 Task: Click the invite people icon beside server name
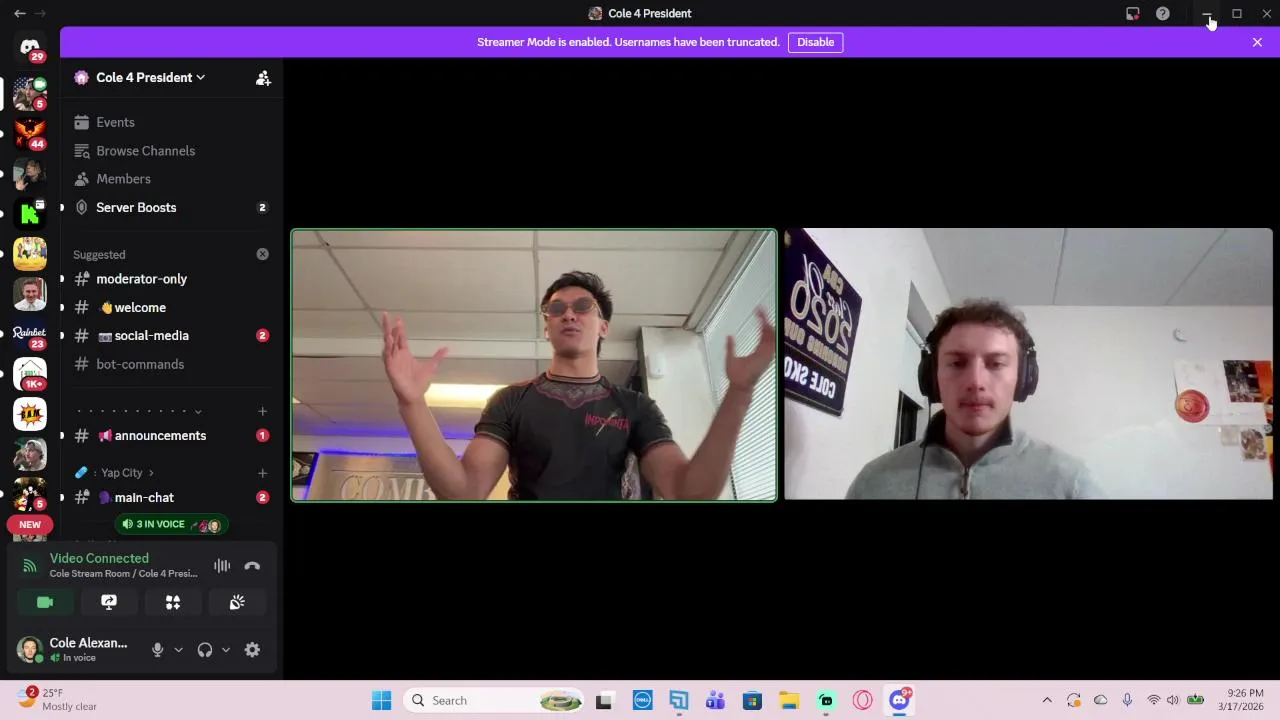pos(263,78)
